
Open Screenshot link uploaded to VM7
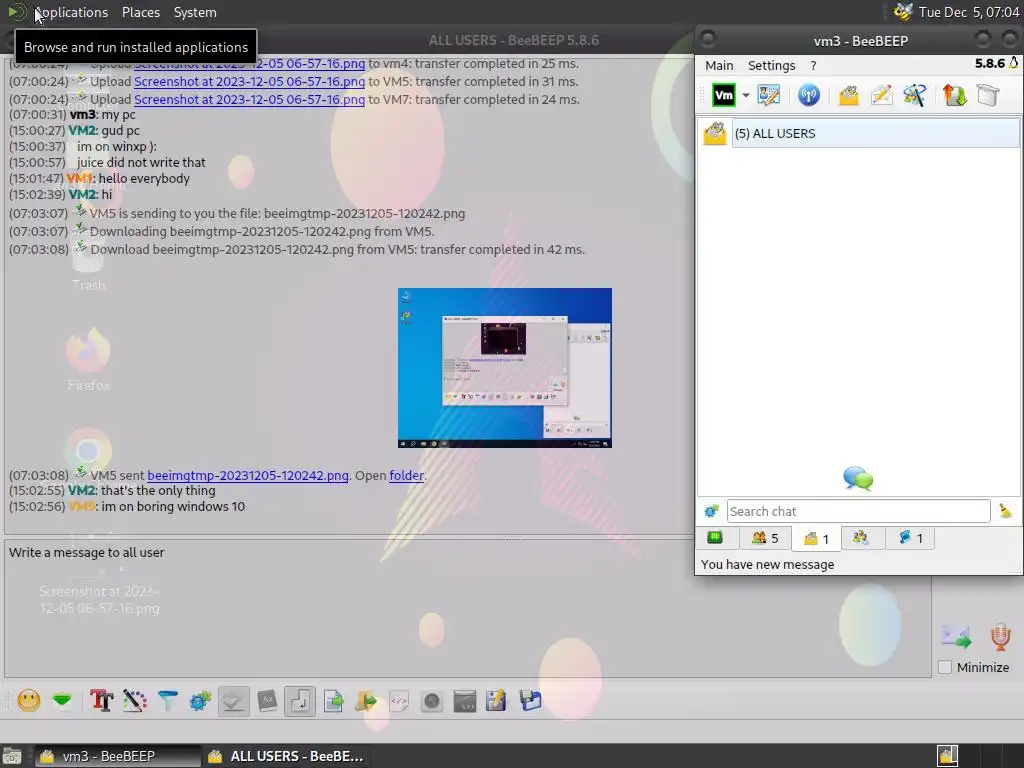[249, 99]
